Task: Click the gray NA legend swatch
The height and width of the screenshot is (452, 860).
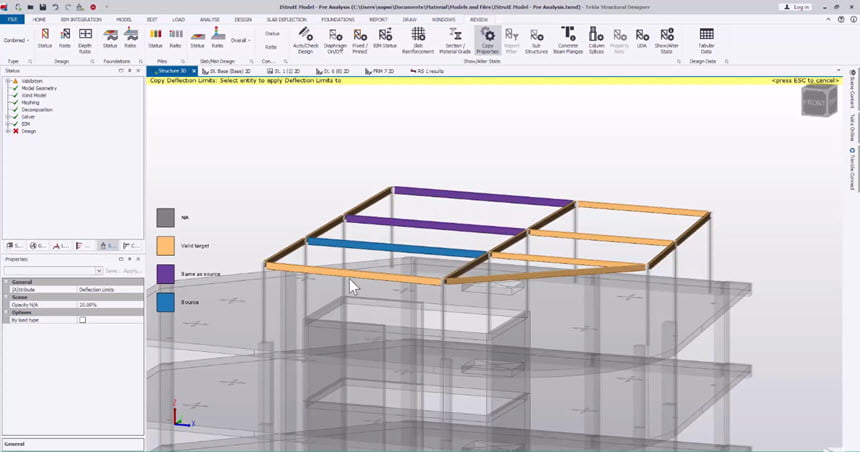Action: coord(166,217)
